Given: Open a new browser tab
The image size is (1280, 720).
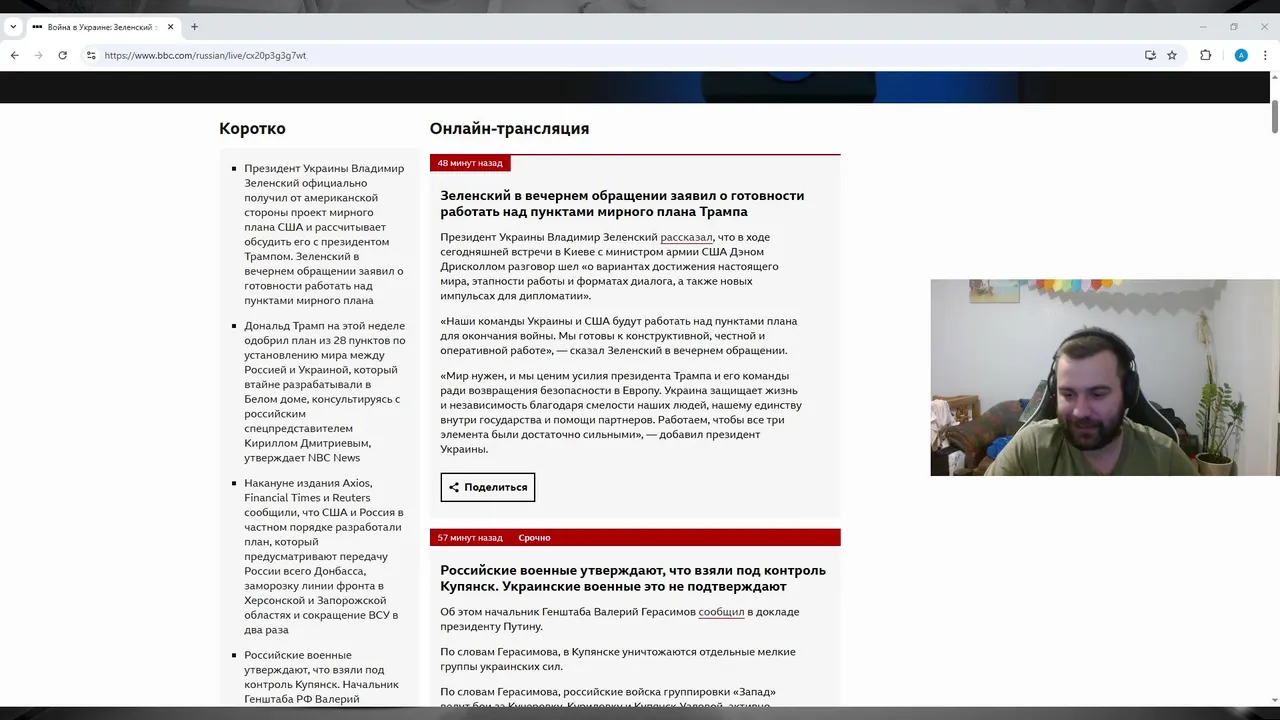Looking at the screenshot, I should click(x=194, y=27).
